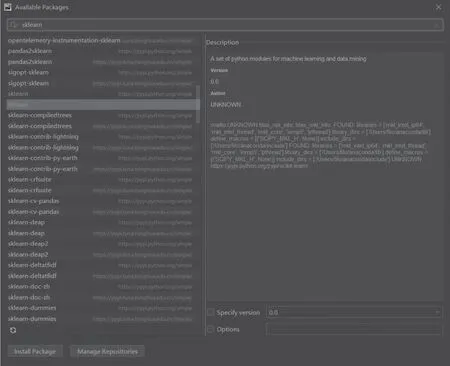Viewport: 450px width, 366px height.
Task: Select sklearn row just above the highlighted row
Action: 103,94
